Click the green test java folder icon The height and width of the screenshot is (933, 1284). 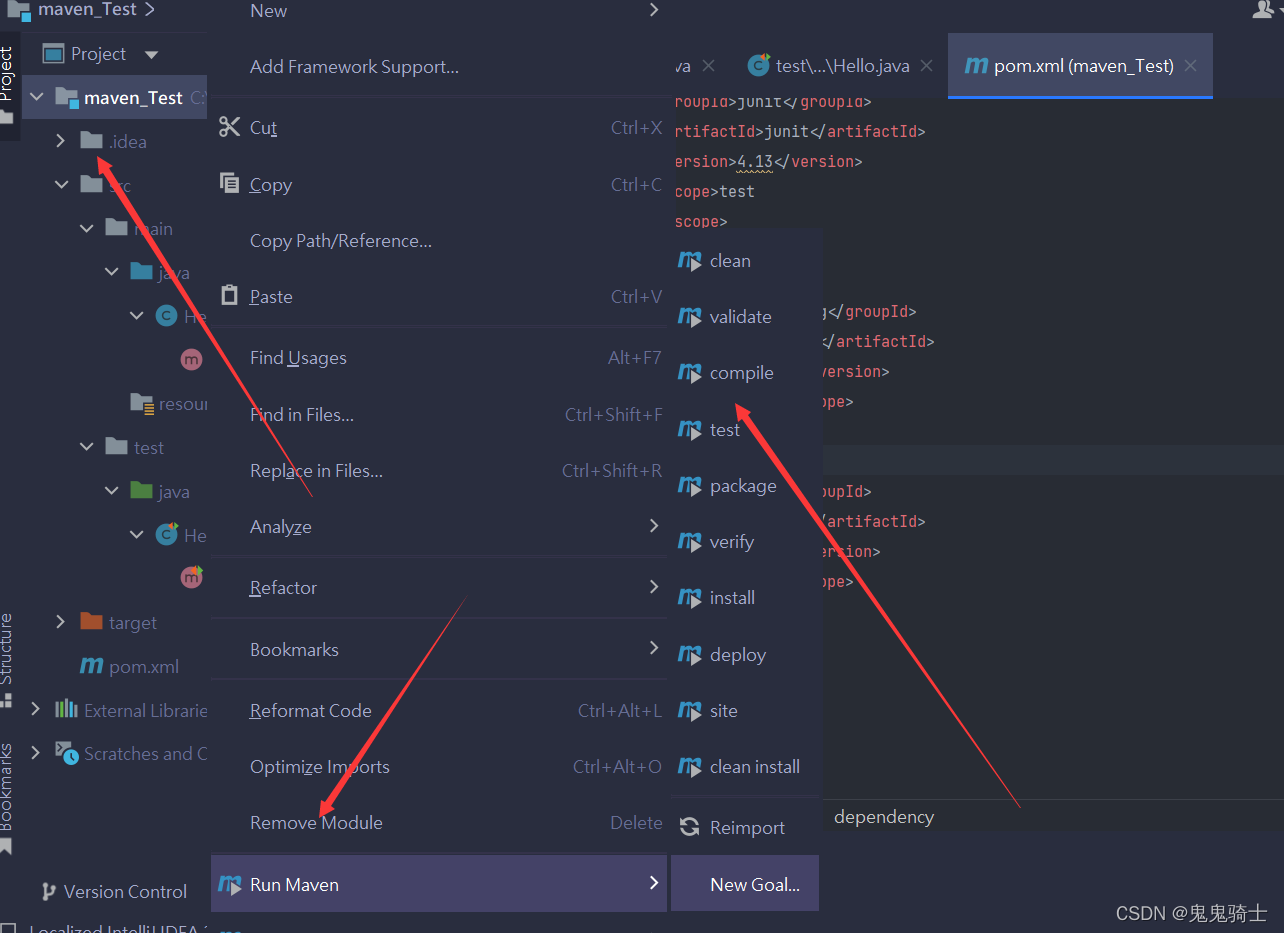point(141,491)
